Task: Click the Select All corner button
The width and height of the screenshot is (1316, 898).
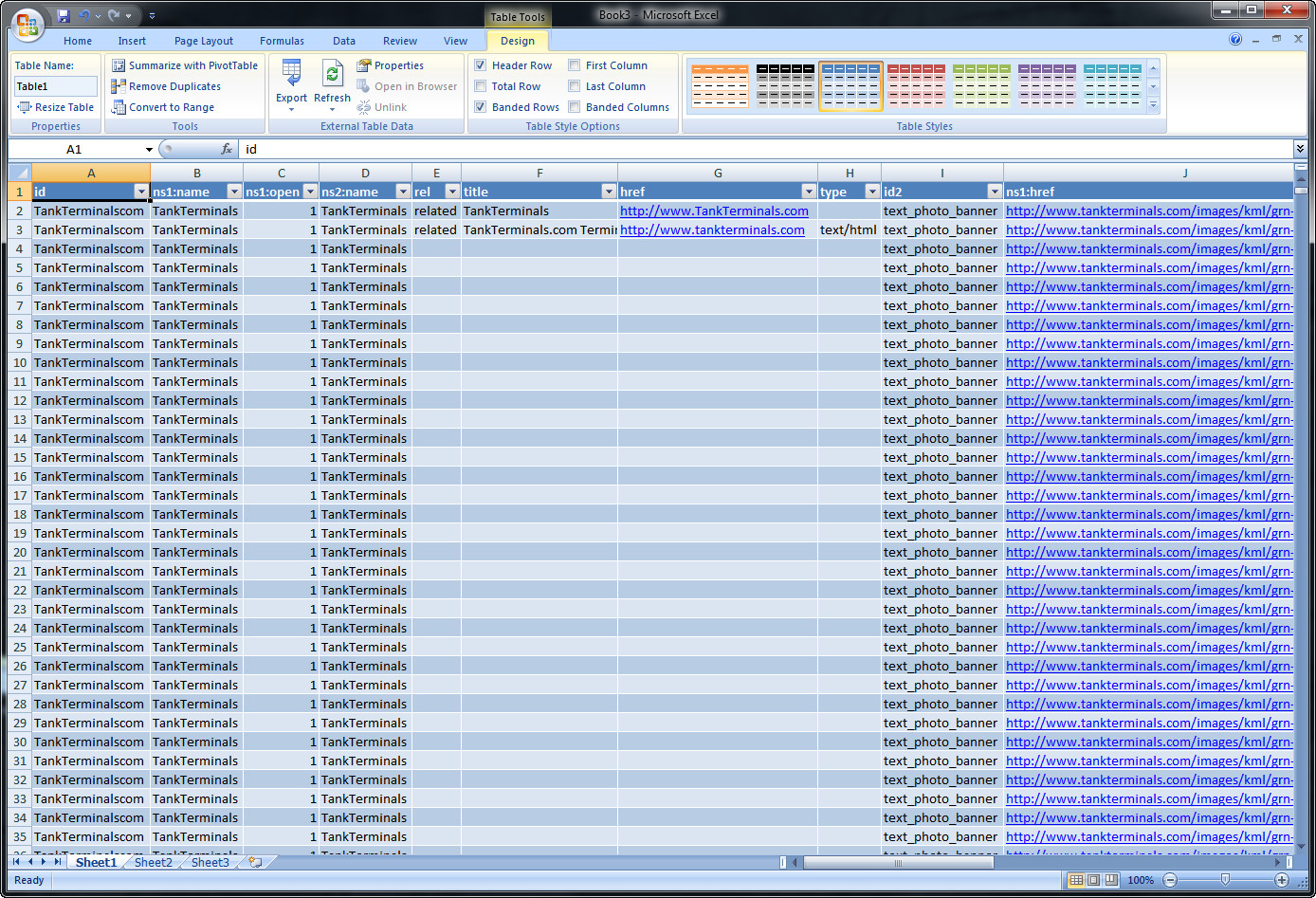Action: point(20,173)
